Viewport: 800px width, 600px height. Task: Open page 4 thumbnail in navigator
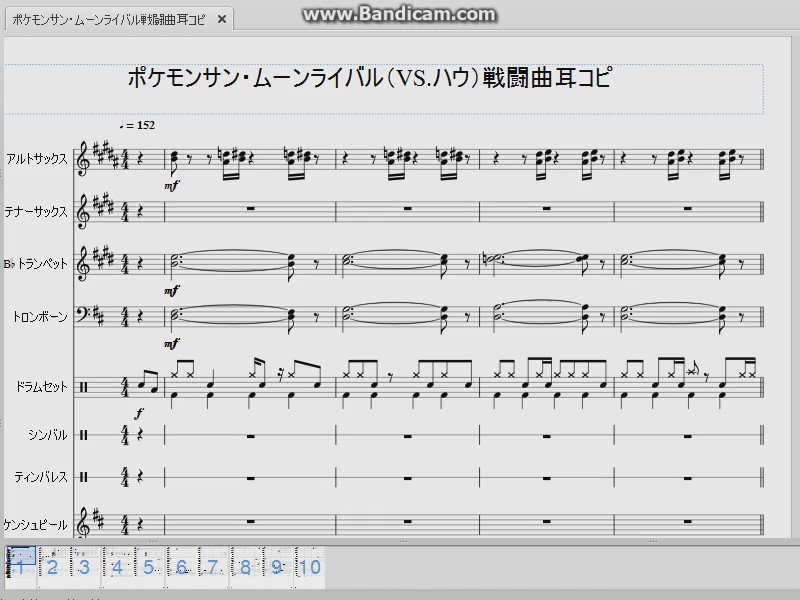click(117, 567)
